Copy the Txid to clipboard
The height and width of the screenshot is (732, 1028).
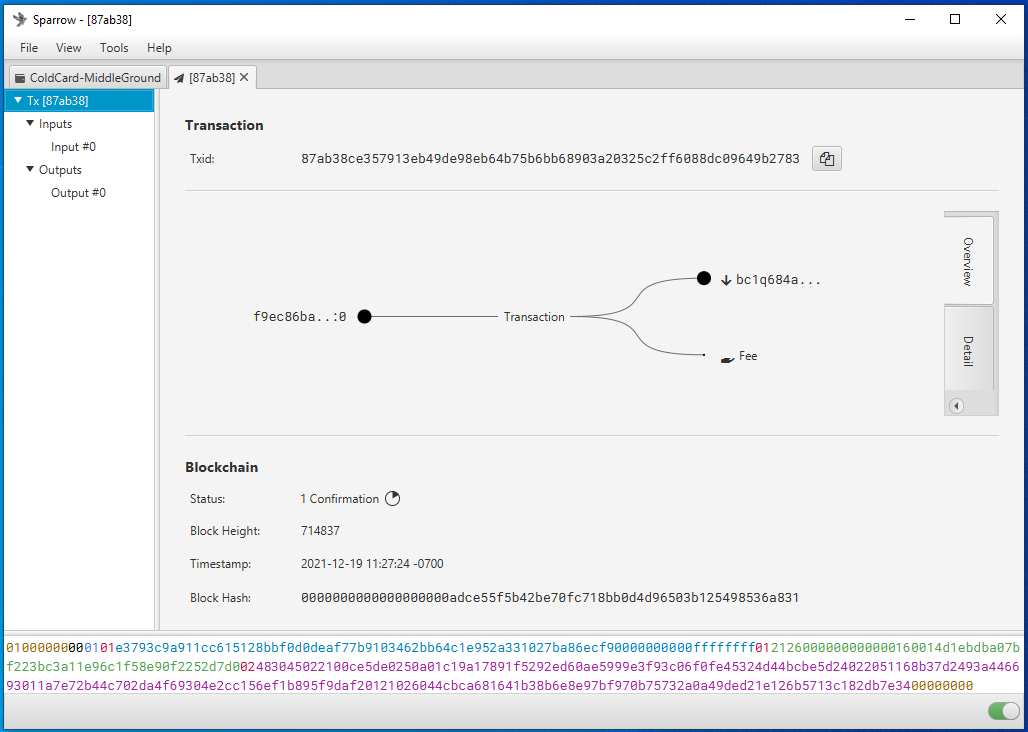(827, 159)
